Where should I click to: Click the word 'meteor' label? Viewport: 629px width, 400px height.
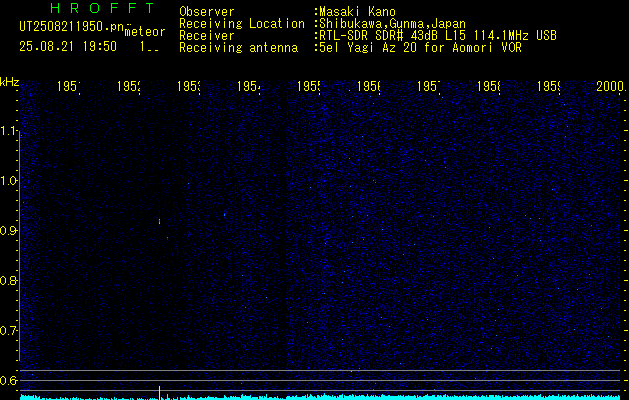(145, 32)
